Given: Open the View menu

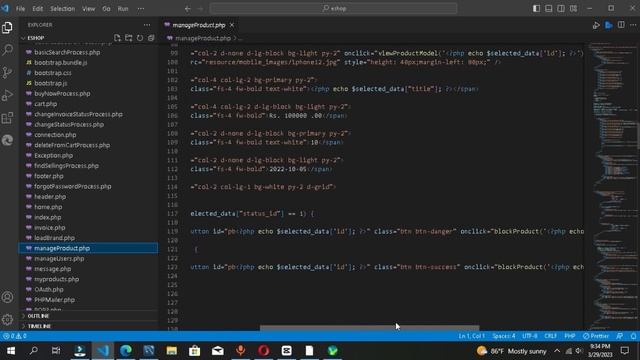Looking at the screenshot, I should 89,9.
